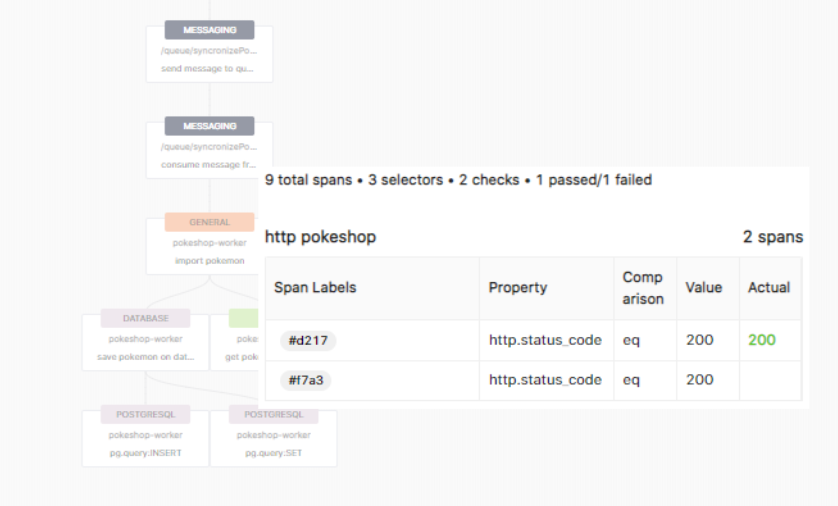Viewport: 838px width, 506px height.
Task: Click the #d217 span label tag
Action: coord(308,340)
